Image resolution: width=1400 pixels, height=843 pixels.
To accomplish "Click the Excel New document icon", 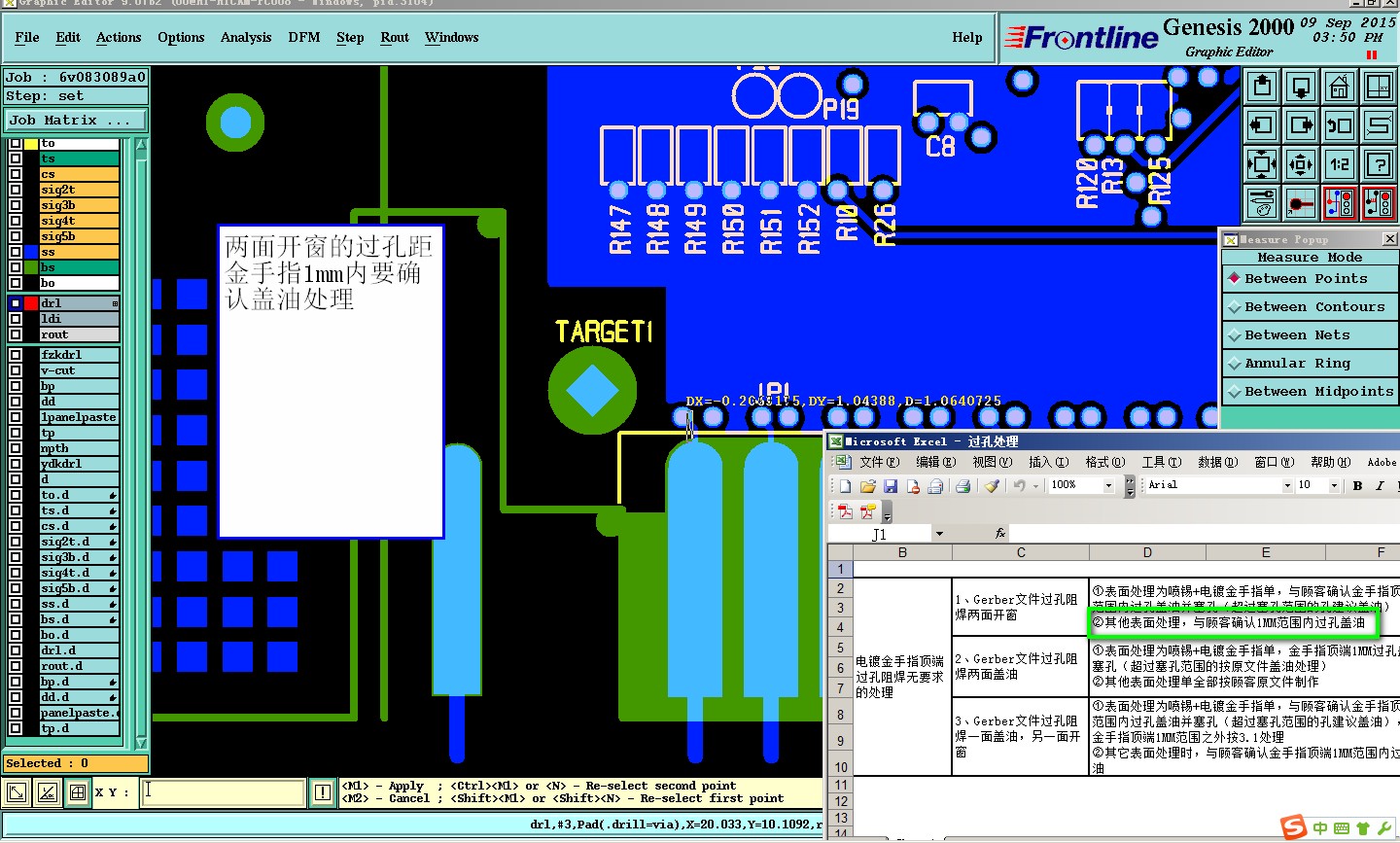I will 845,485.
